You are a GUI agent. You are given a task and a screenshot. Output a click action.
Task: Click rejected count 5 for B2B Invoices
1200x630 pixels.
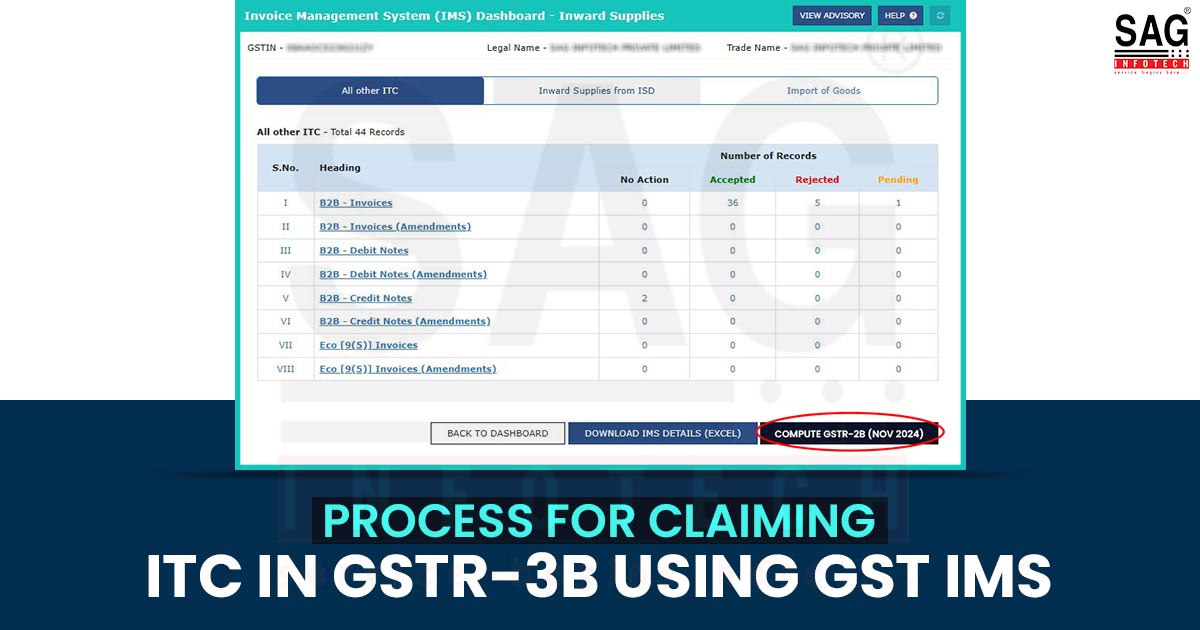[817, 203]
